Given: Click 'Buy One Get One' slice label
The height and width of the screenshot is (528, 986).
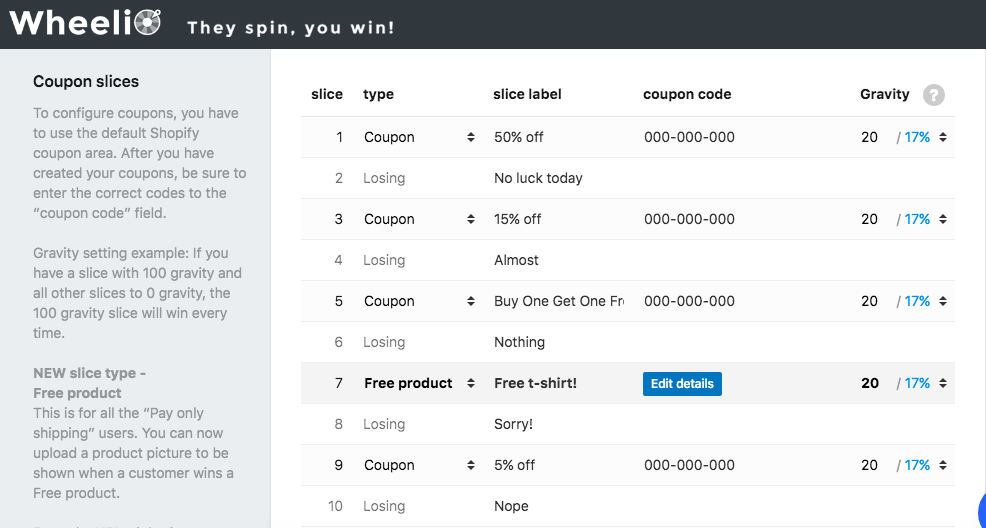Looking at the screenshot, I should click(558, 301).
